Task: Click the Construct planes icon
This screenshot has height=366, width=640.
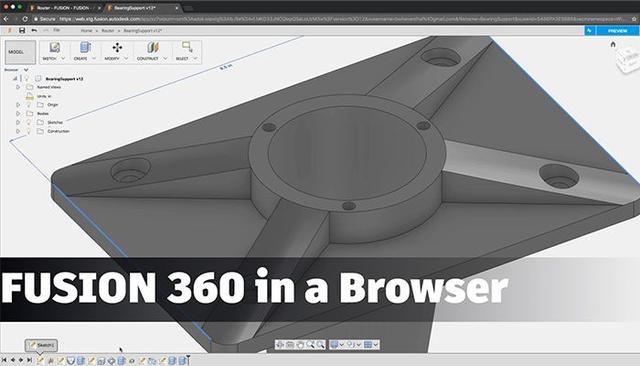Action: pos(153,48)
